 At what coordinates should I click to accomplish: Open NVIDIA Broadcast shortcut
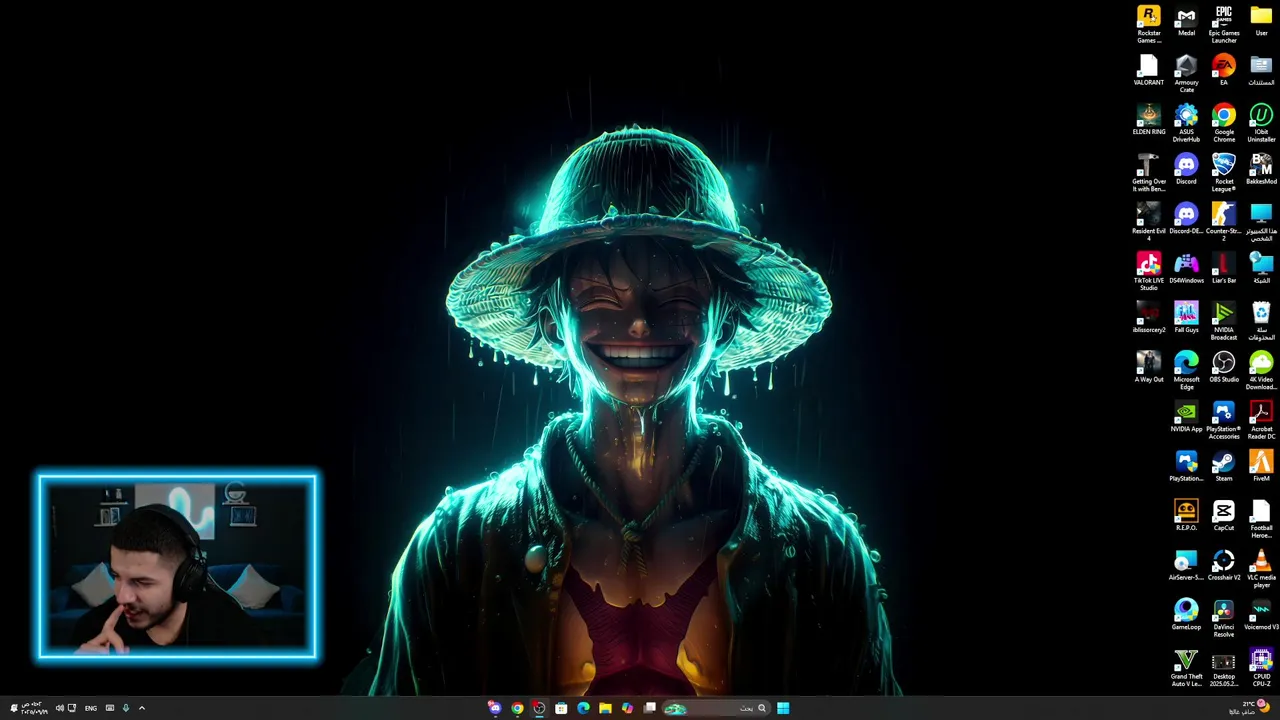point(1224,321)
